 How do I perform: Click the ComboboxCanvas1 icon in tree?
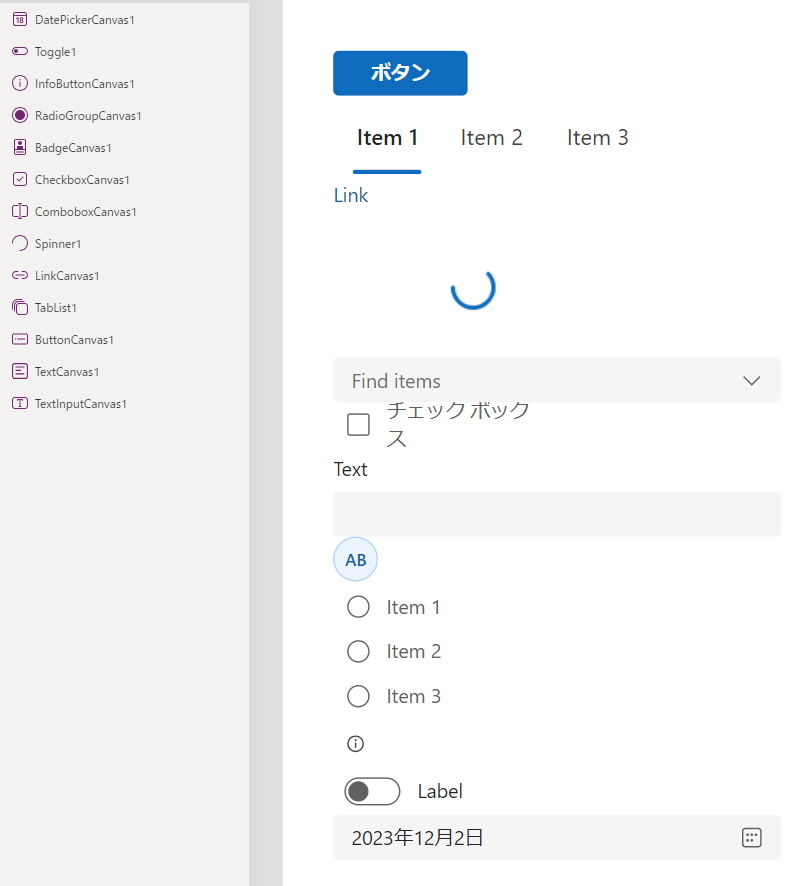coord(20,211)
